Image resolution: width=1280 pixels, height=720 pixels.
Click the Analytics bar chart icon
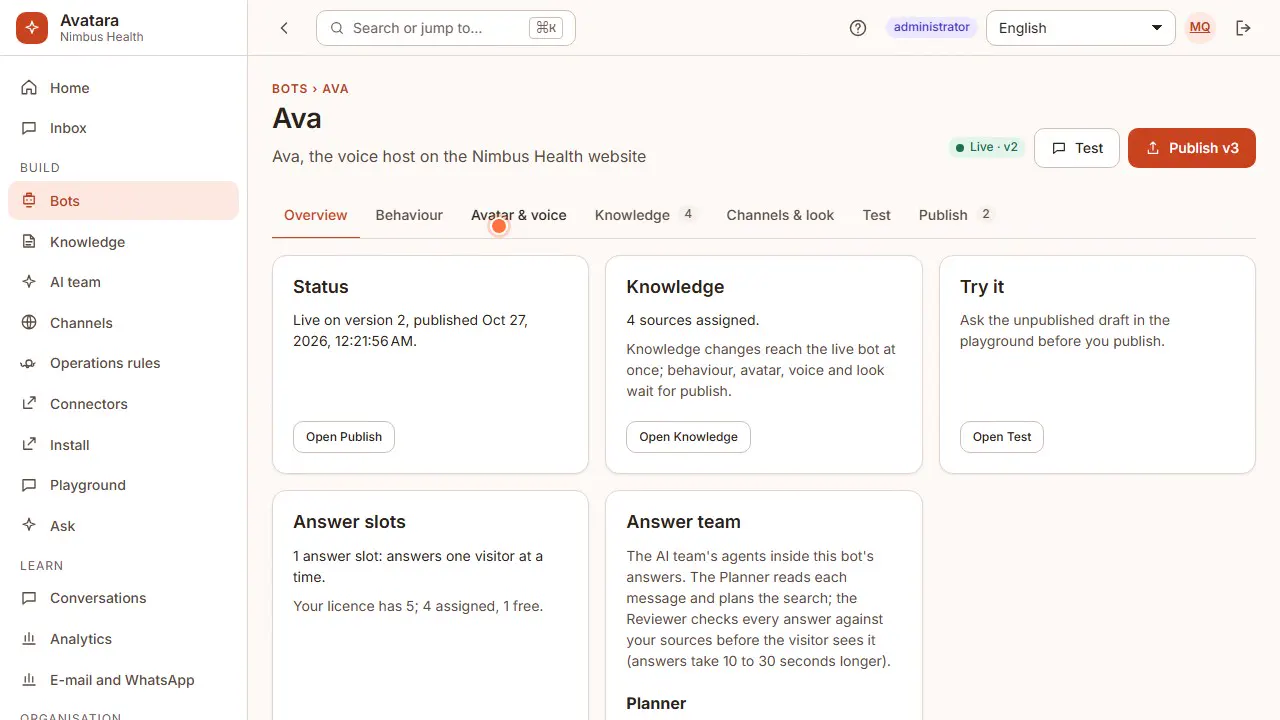29,639
